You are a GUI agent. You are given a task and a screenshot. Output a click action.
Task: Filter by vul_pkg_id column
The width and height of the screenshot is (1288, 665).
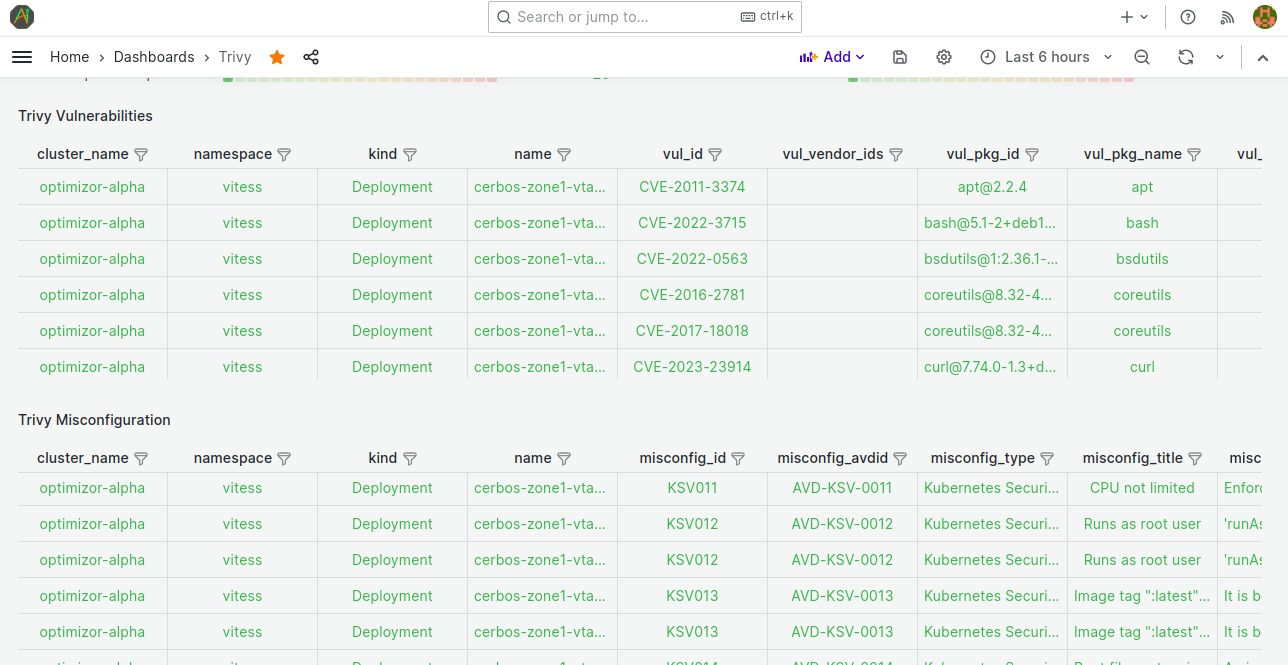pos(1032,155)
